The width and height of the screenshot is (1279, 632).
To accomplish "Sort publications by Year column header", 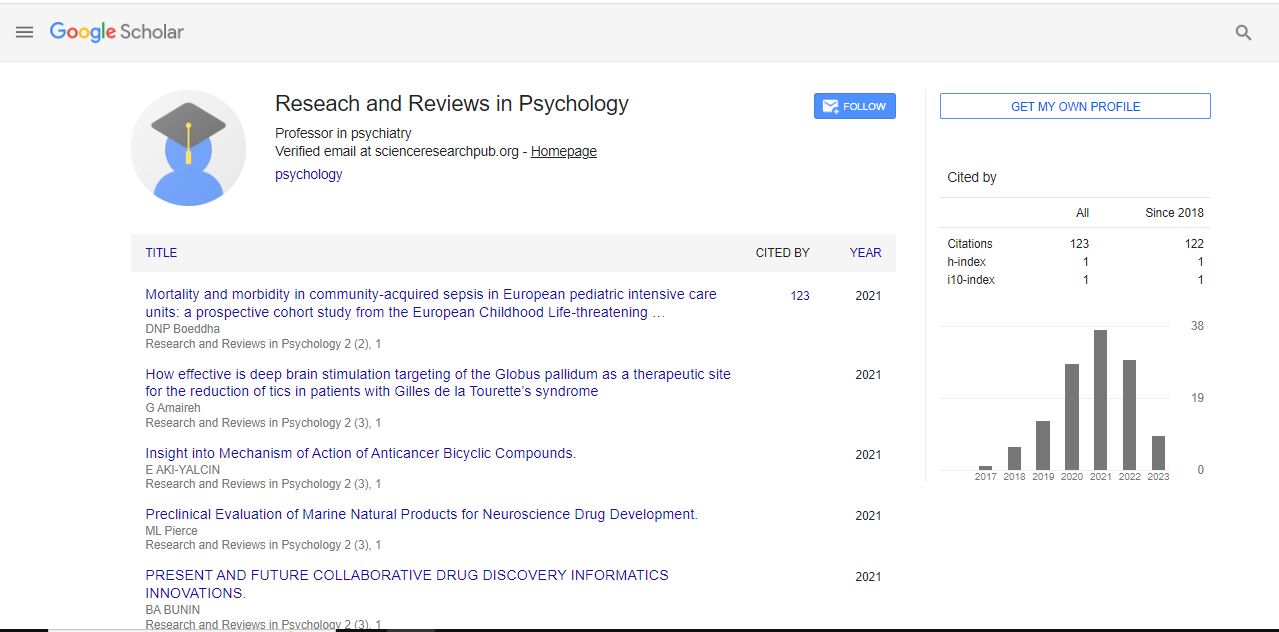I will pyautogui.click(x=865, y=253).
